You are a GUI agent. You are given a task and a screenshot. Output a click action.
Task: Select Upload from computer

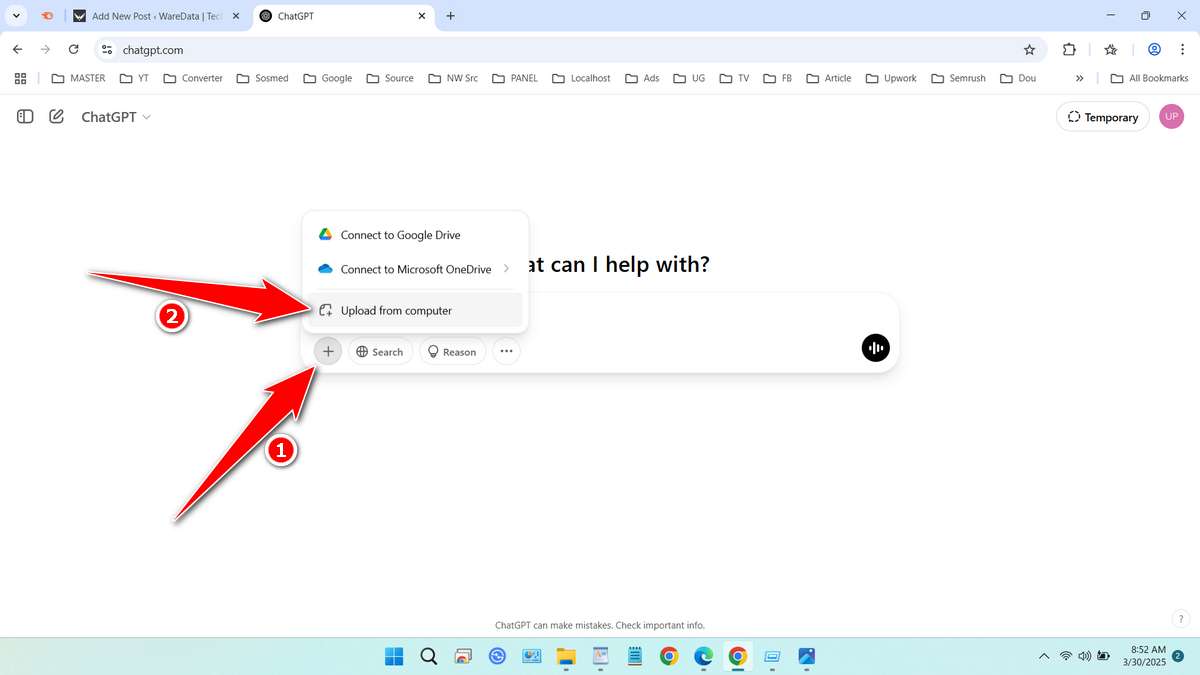[396, 310]
